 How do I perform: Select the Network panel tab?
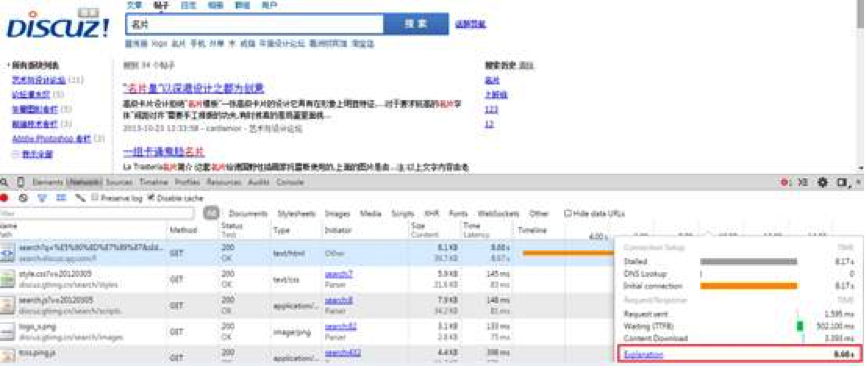(84, 182)
